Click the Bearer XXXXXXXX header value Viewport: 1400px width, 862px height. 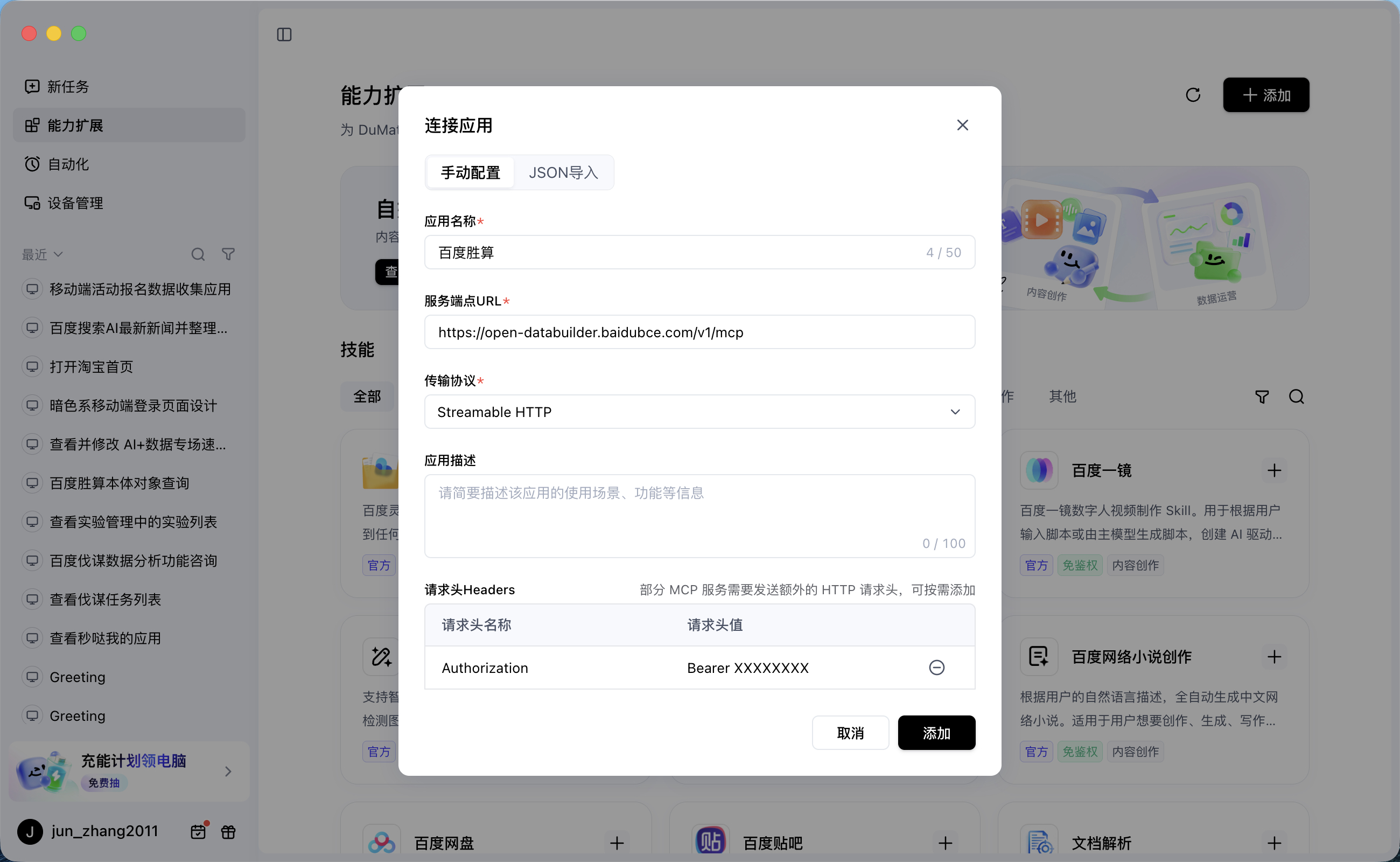click(747, 668)
